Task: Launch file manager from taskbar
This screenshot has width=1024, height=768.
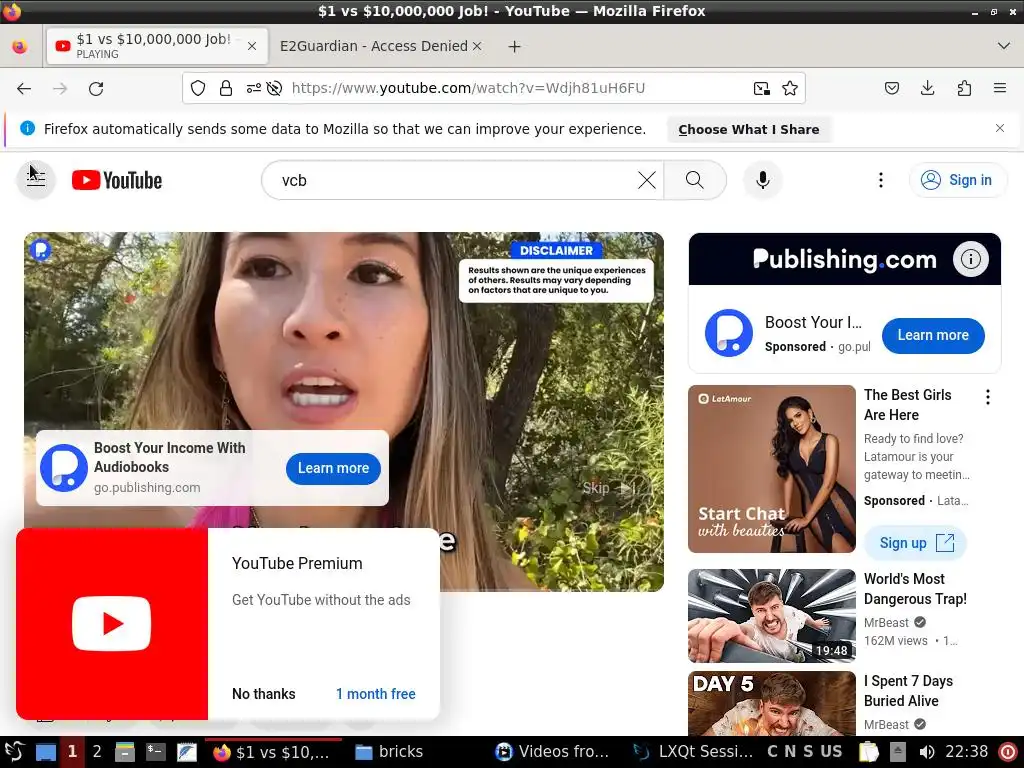Action: coord(125,752)
